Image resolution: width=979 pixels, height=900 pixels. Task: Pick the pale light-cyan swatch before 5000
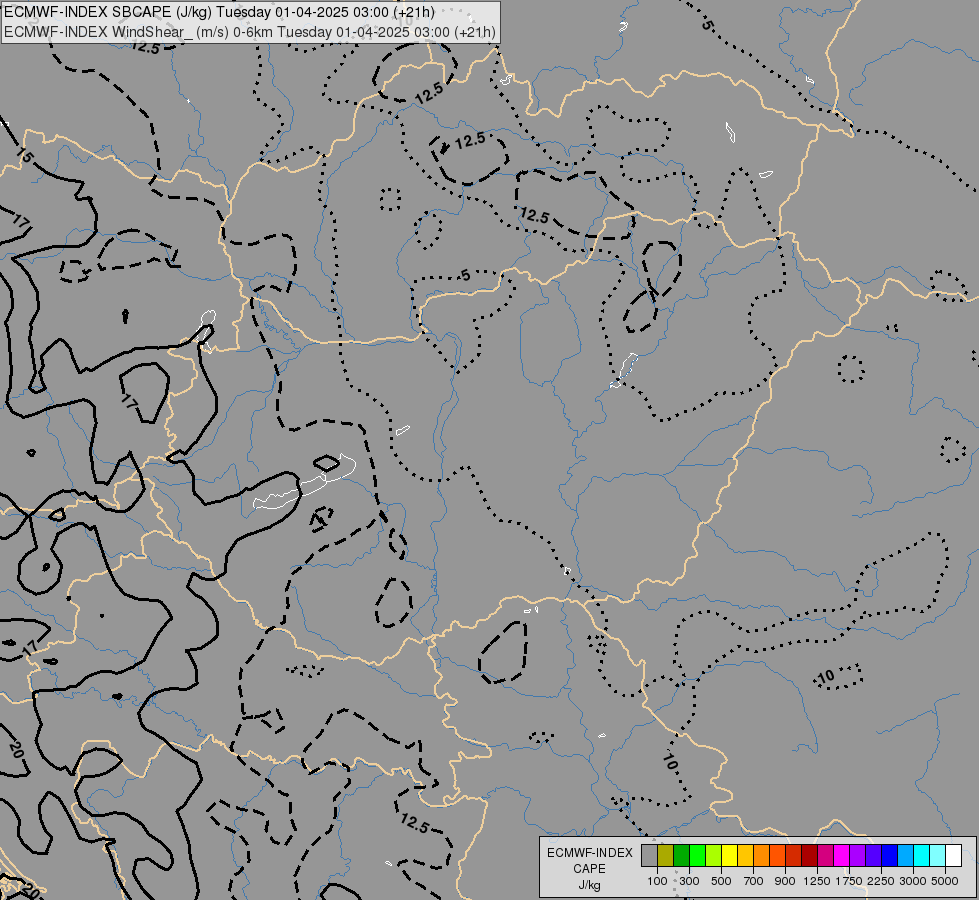937,855
